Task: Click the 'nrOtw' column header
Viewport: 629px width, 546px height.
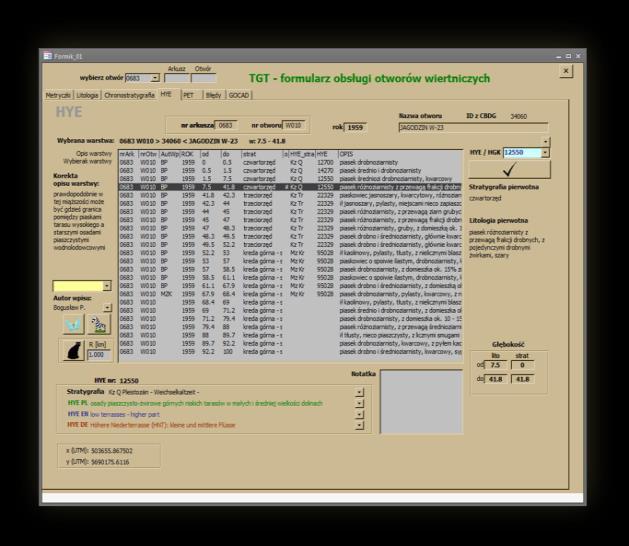Action: [x=148, y=154]
